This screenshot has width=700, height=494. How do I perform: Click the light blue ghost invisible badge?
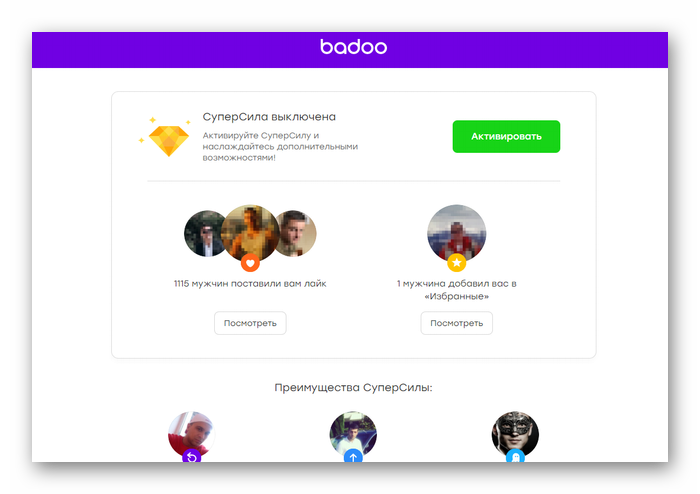tap(515, 456)
